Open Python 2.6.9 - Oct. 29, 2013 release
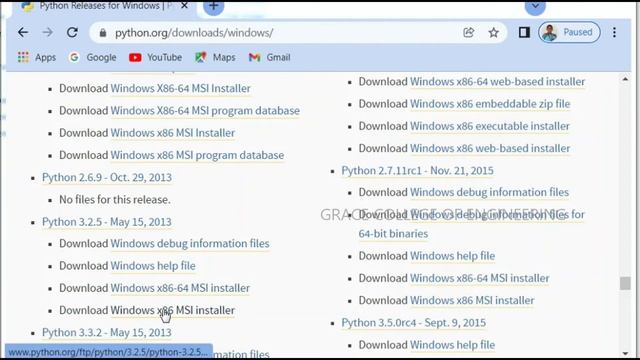 point(107,178)
